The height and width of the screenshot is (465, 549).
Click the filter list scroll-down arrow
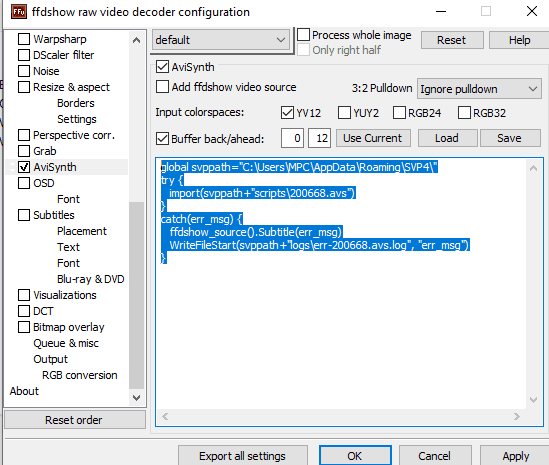[137, 398]
